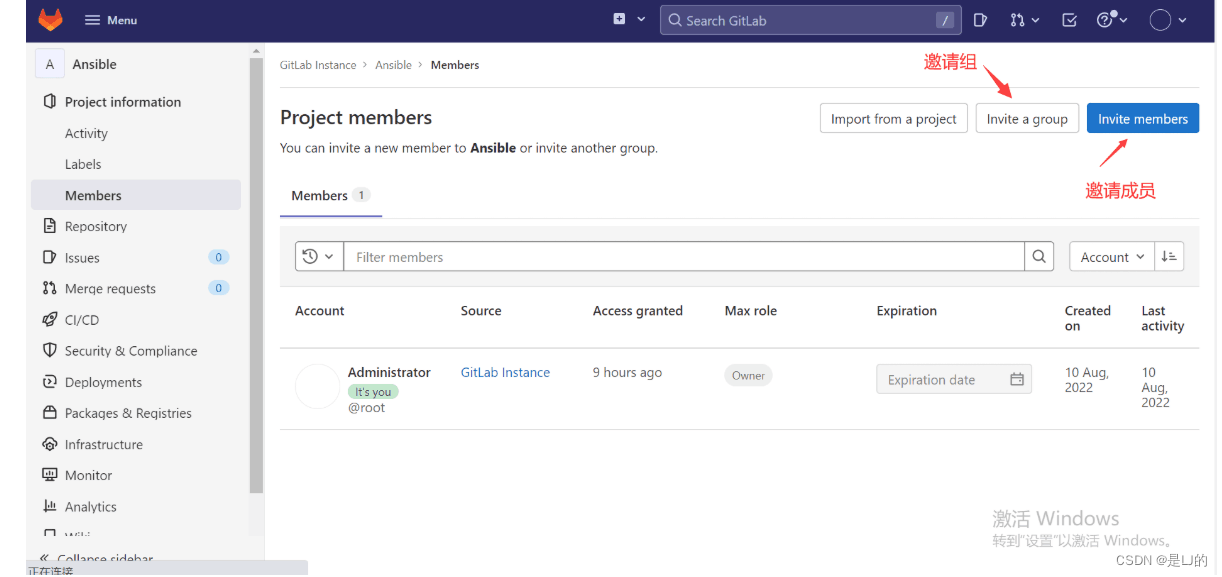Viewport: 1222px width, 577px height.
Task: Focus the Search GitLab field
Action: tap(810, 20)
